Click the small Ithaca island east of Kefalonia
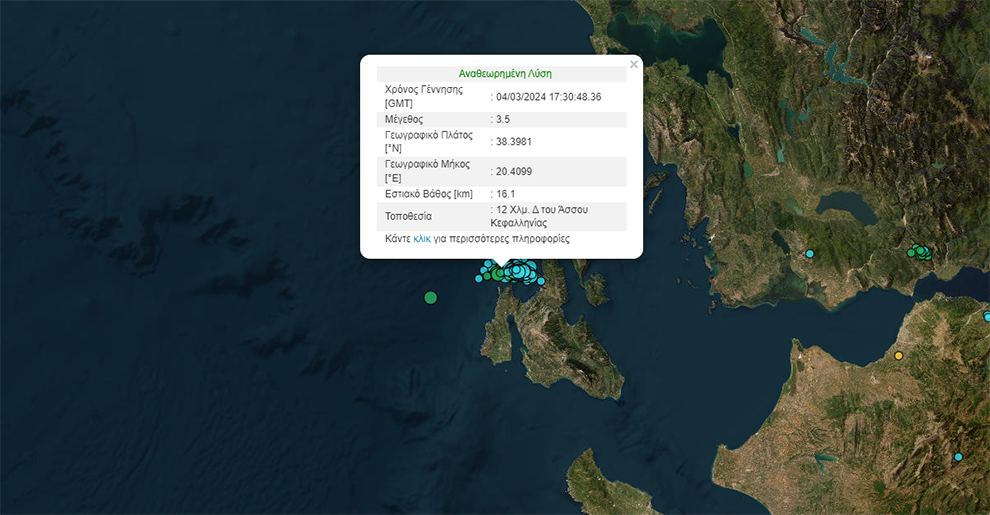Viewport: 990px width, 515px height. click(595, 290)
